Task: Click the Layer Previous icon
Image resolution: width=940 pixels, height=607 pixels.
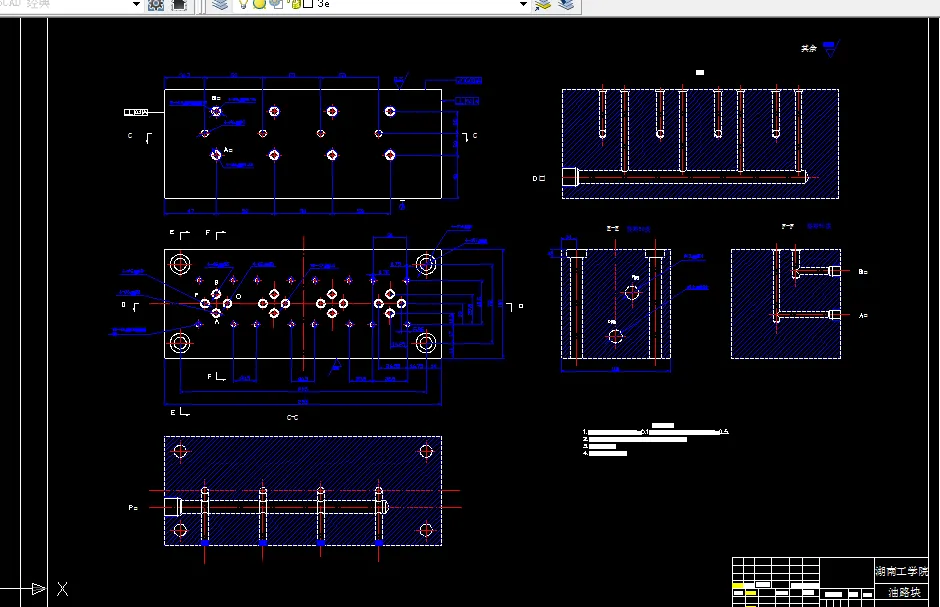Action: pyautogui.click(x=566, y=5)
